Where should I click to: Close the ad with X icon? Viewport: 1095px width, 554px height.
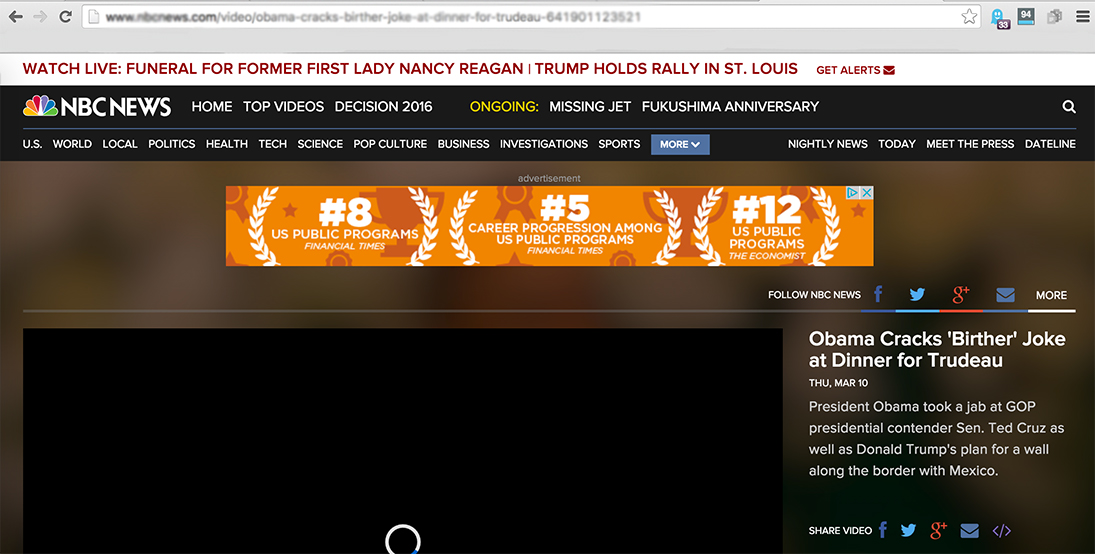pyautogui.click(x=867, y=192)
